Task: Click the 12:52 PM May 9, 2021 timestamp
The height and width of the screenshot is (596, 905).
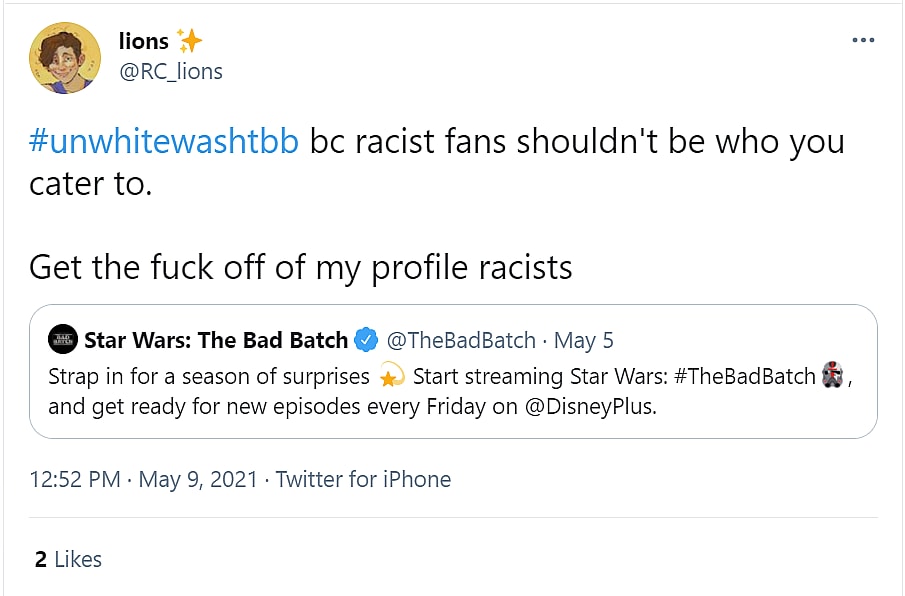Action: tap(144, 479)
